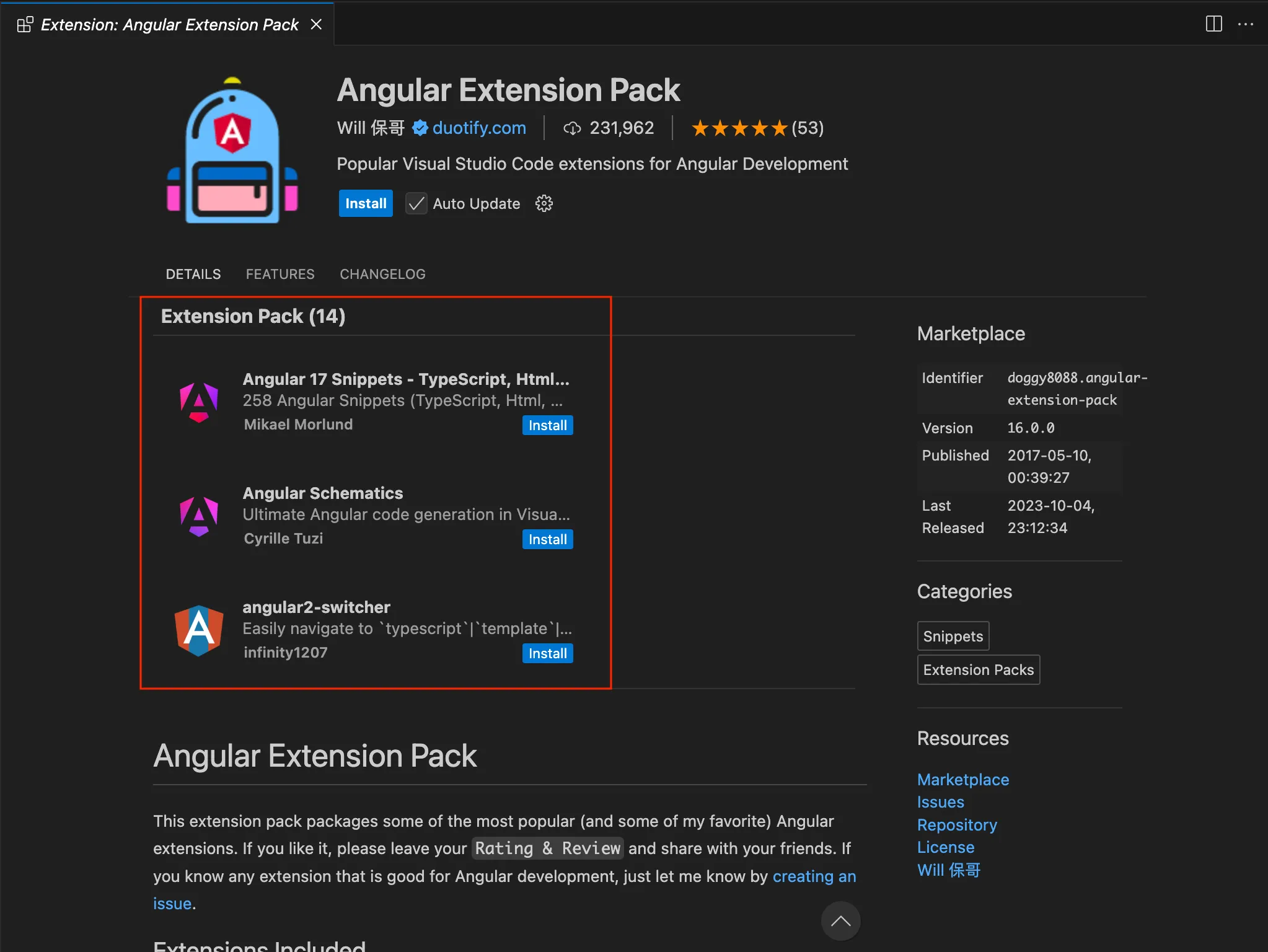Image resolution: width=1268 pixels, height=952 pixels.
Task: Click the angular2-switcher logo icon
Action: point(198,630)
